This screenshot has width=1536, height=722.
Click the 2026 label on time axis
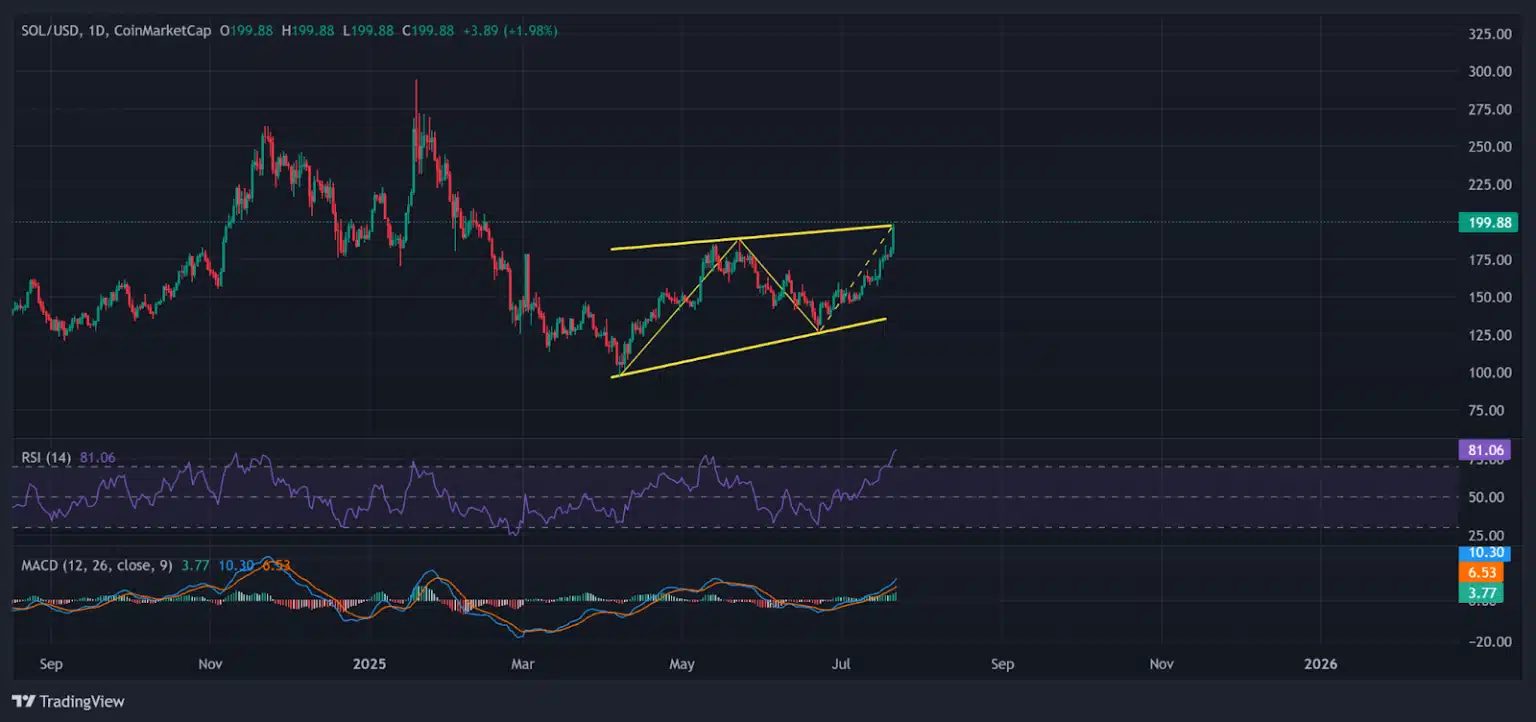click(x=1321, y=663)
